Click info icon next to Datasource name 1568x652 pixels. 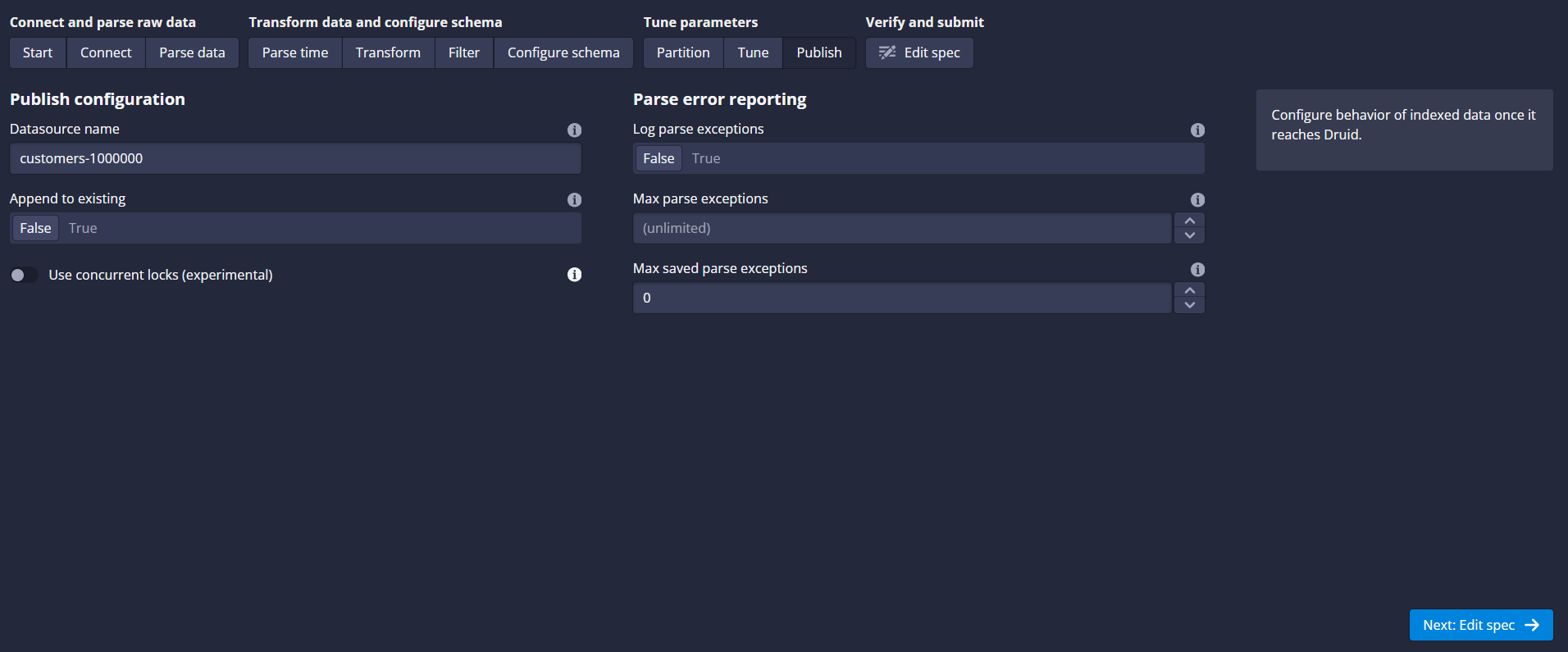pos(574,130)
